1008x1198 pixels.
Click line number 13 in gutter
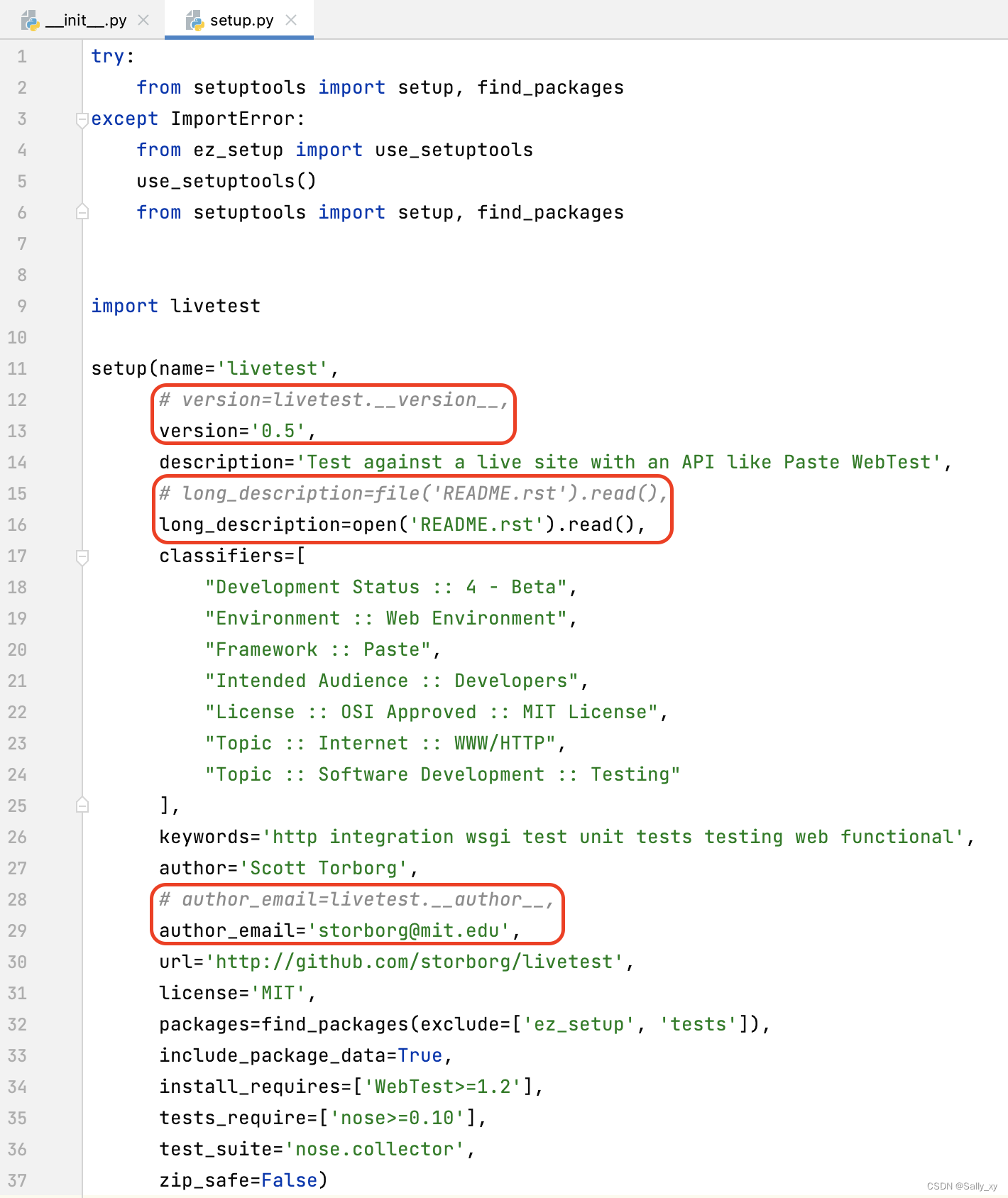pyautogui.click(x=17, y=432)
